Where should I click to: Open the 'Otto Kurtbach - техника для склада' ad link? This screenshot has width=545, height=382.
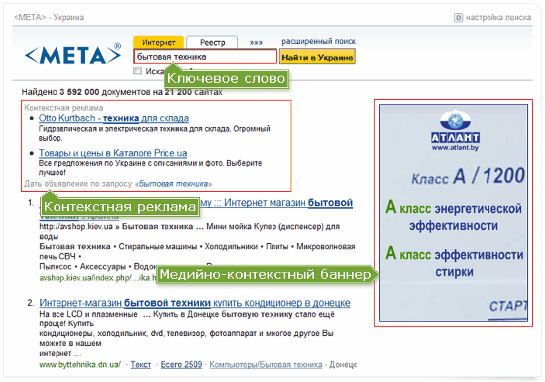pos(114,118)
